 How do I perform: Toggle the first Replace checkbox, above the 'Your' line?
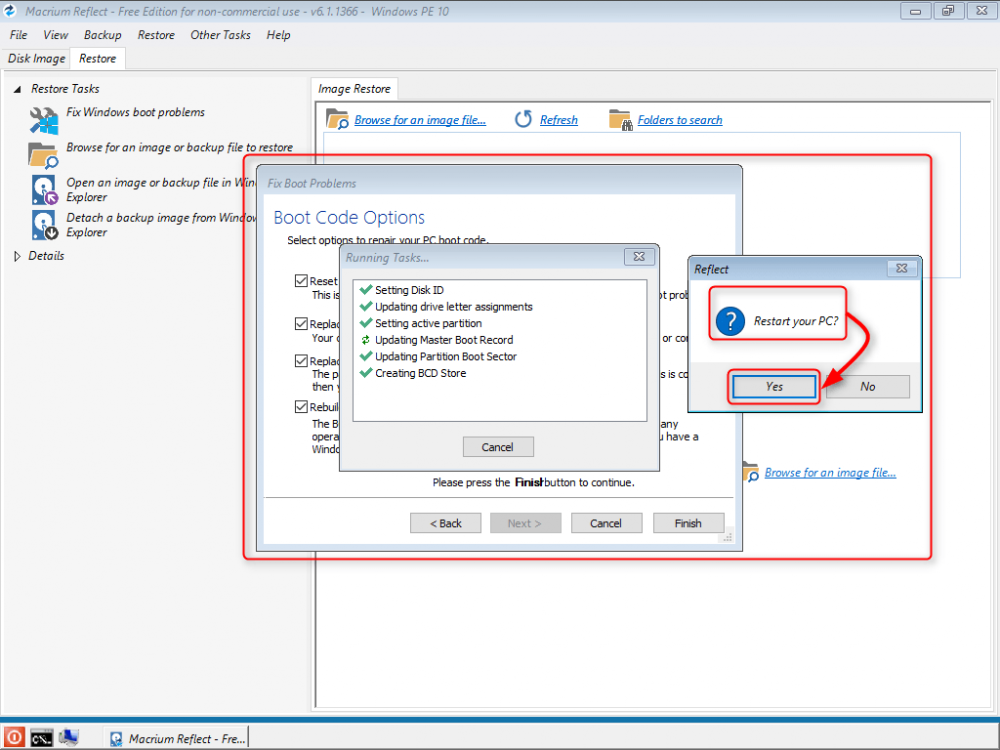301,323
